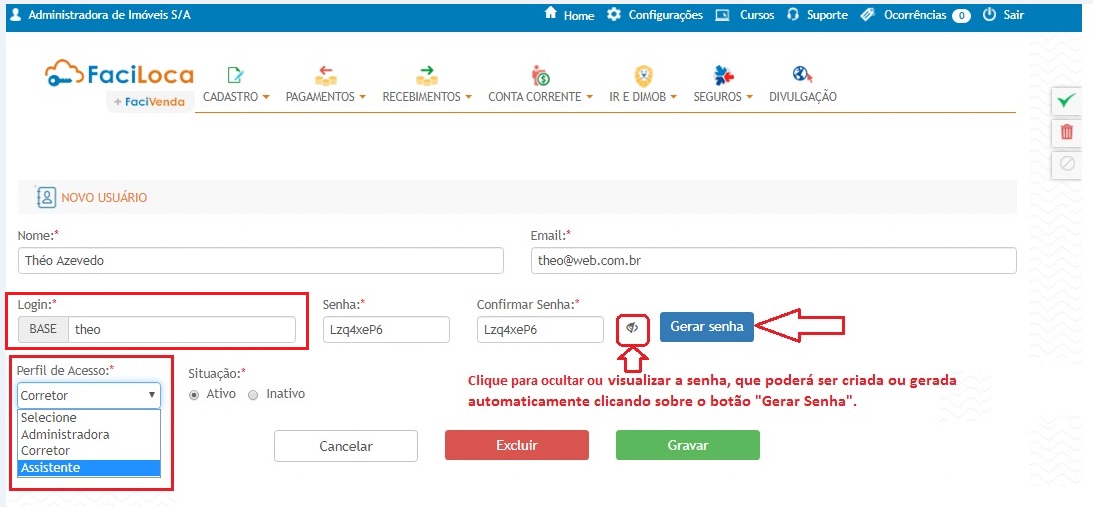The image size is (1093, 507).
Task: Select the Inativo radio button
Action: click(x=253, y=394)
